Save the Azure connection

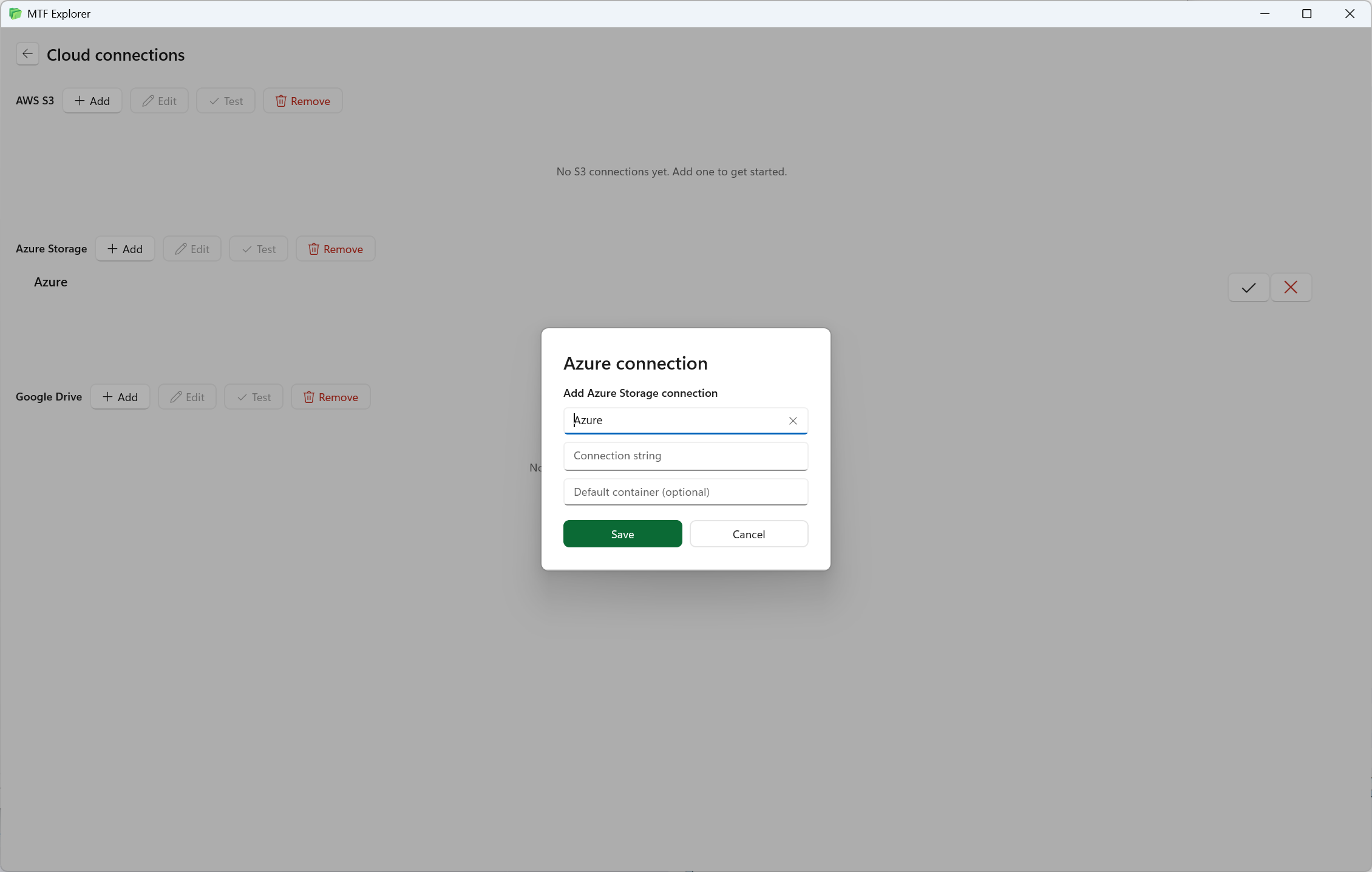pos(622,533)
